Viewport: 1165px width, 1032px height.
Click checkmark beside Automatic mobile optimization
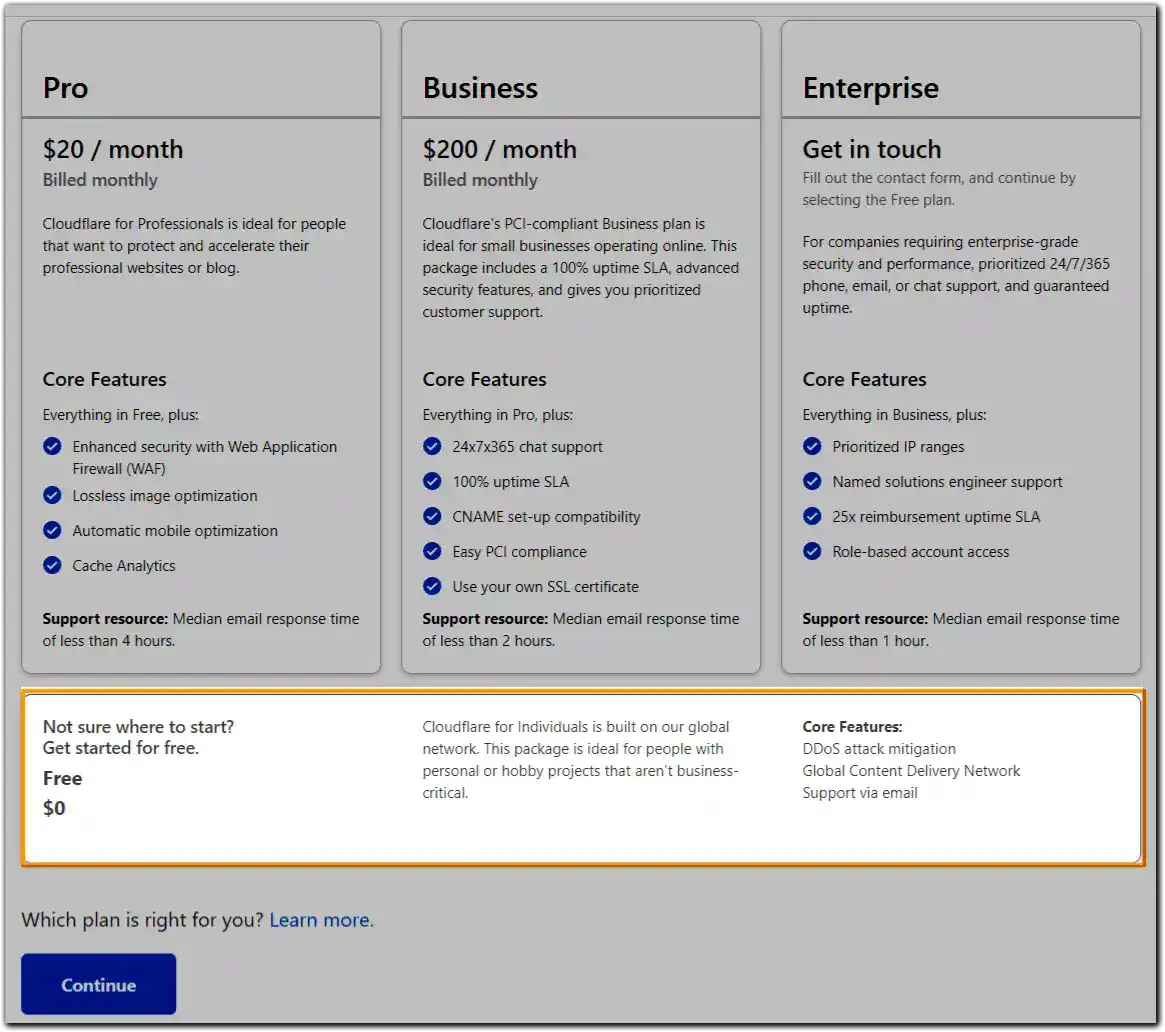[52, 530]
